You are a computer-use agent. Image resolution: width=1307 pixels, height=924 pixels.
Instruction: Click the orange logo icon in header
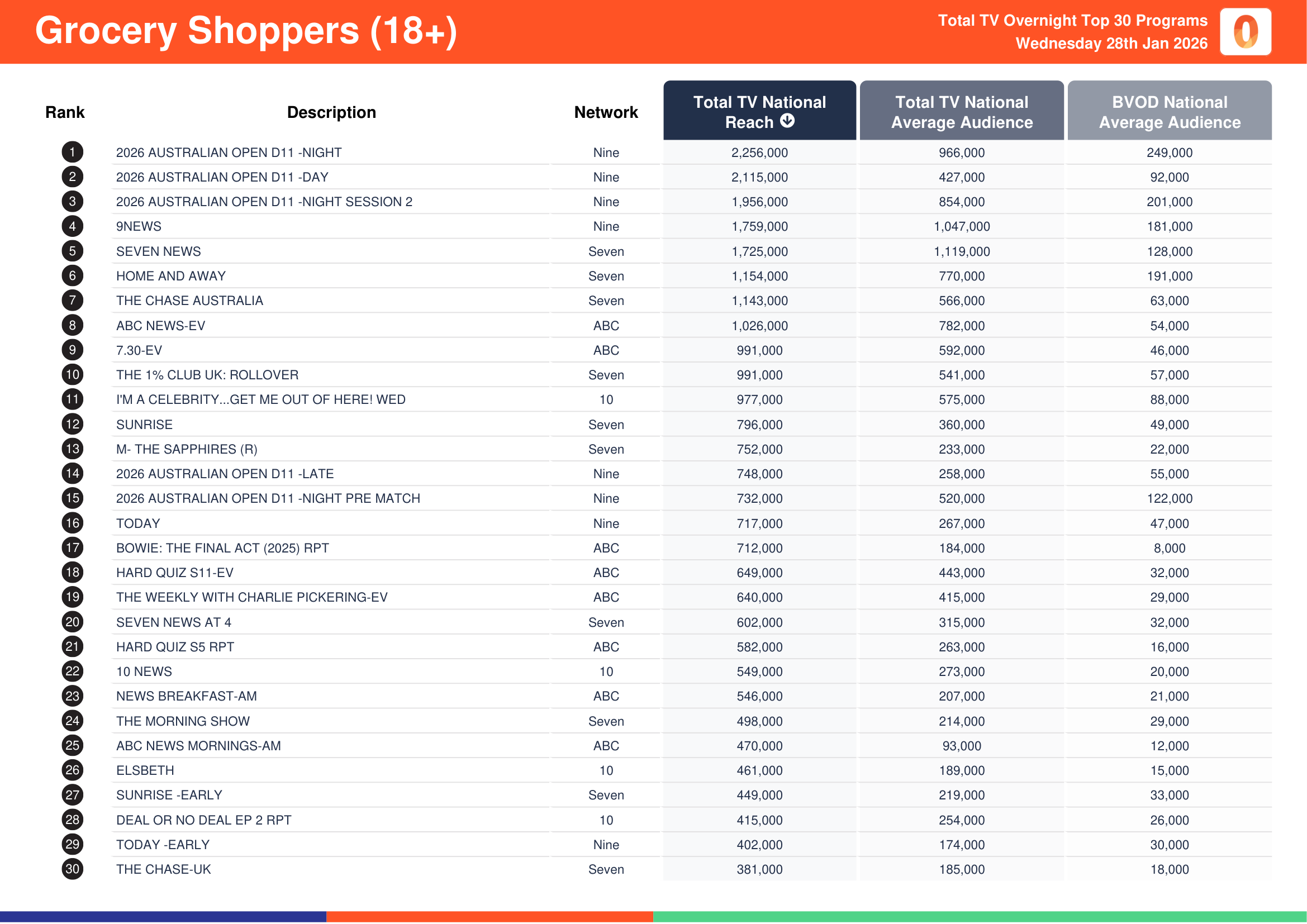[x=1245, y=32]
